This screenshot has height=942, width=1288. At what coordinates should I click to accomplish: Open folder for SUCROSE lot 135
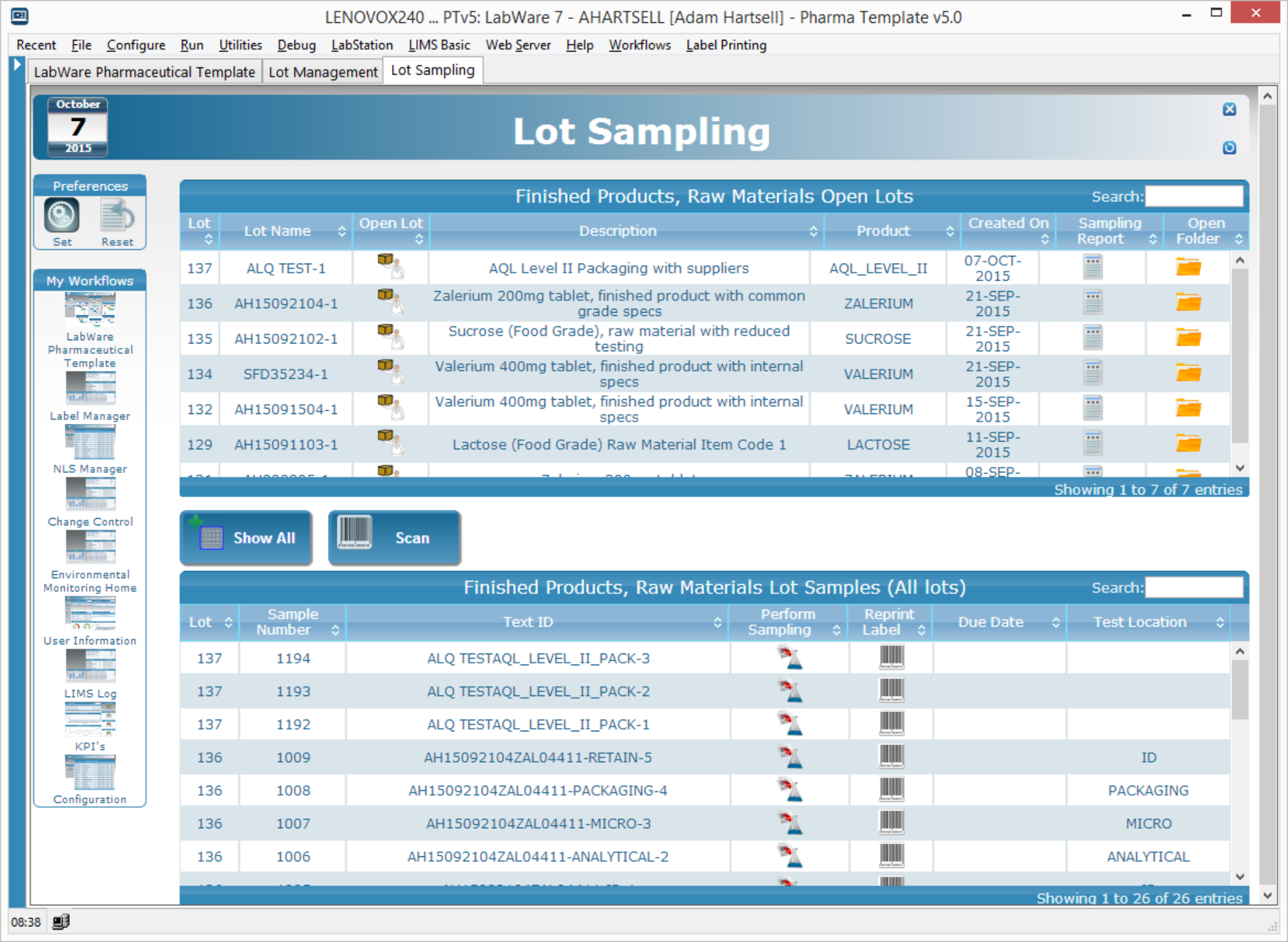1188,338
